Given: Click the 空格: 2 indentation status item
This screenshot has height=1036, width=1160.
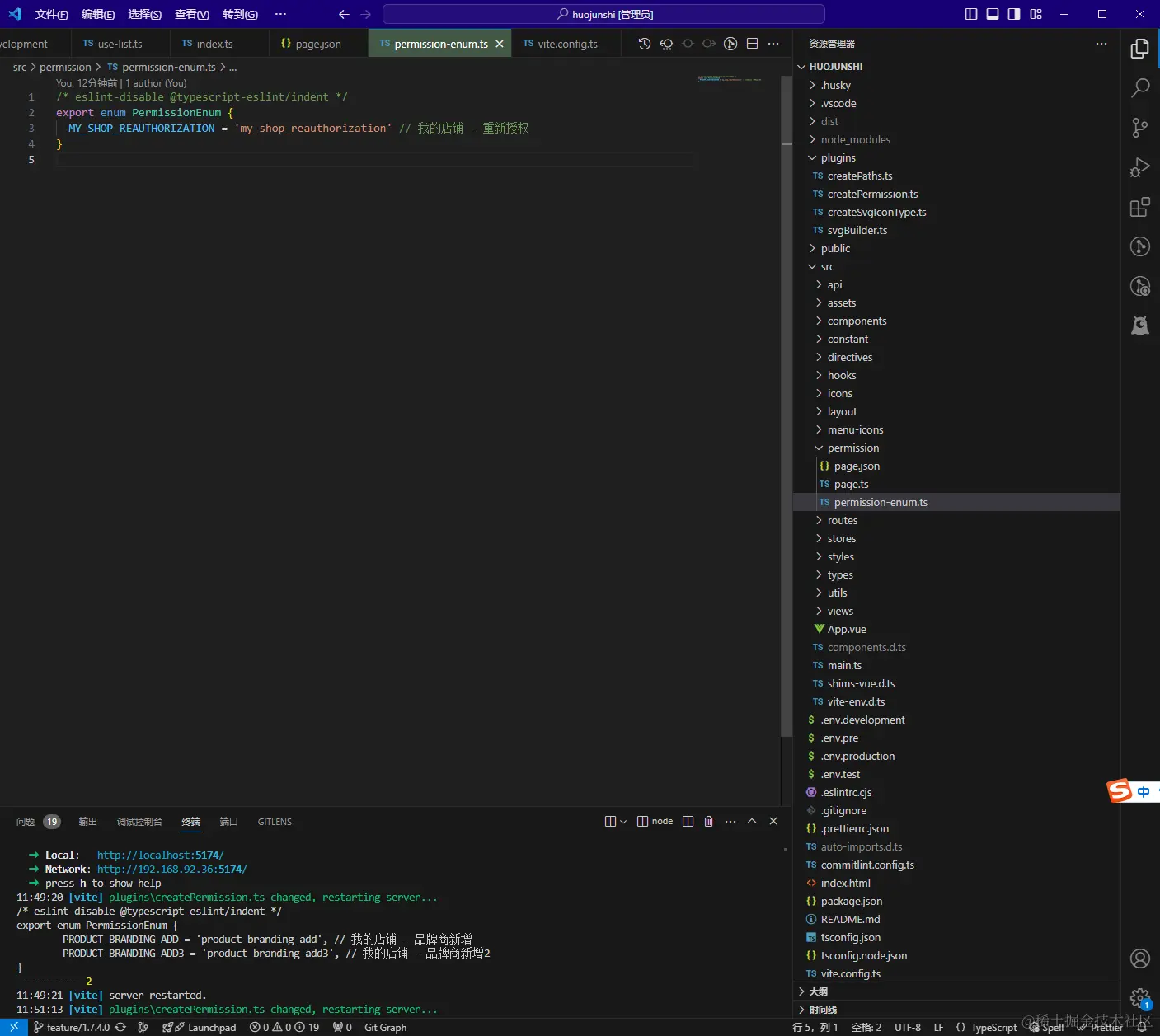Looking at the screenshot, I should [866, 1027].
